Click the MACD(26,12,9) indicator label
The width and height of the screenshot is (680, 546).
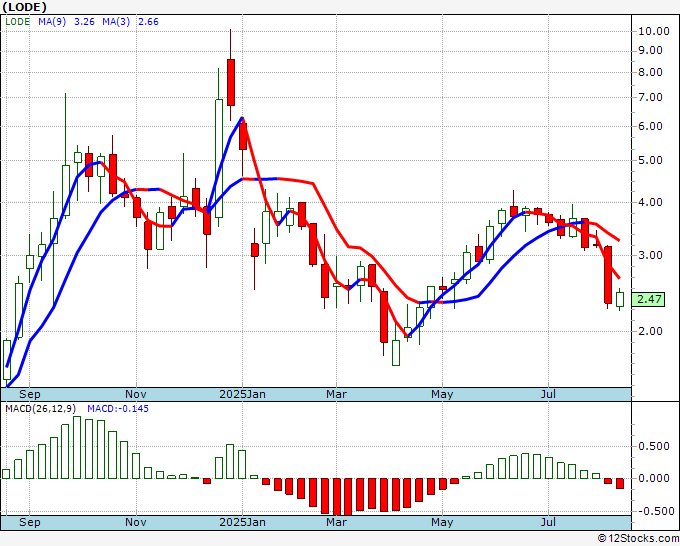(40, 409)
